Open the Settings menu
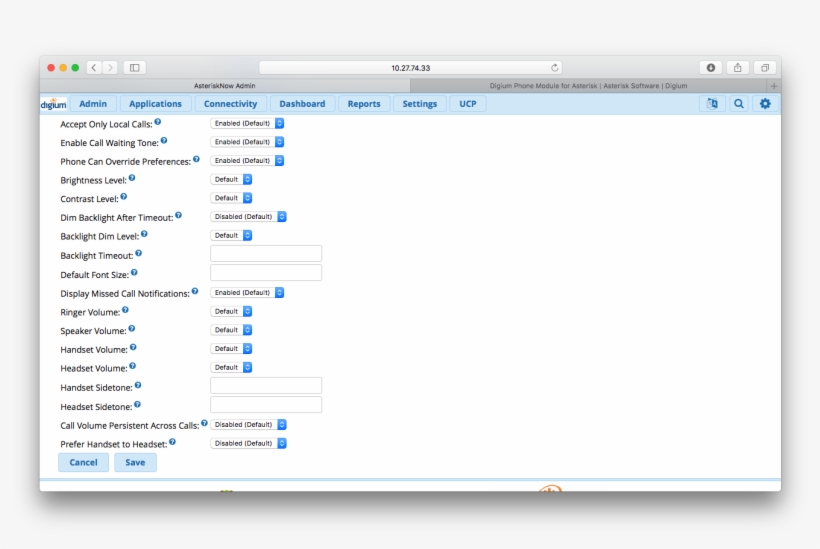Viewport: 820px width, 549px height. (420, 104)
